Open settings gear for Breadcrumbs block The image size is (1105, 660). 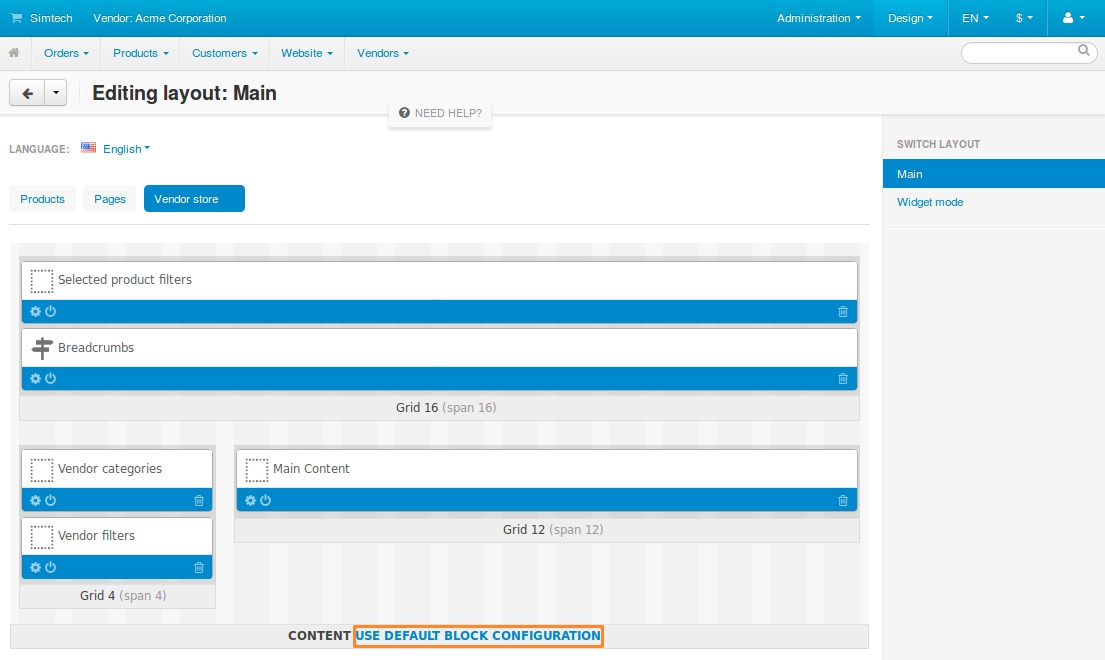pos(35,378)
